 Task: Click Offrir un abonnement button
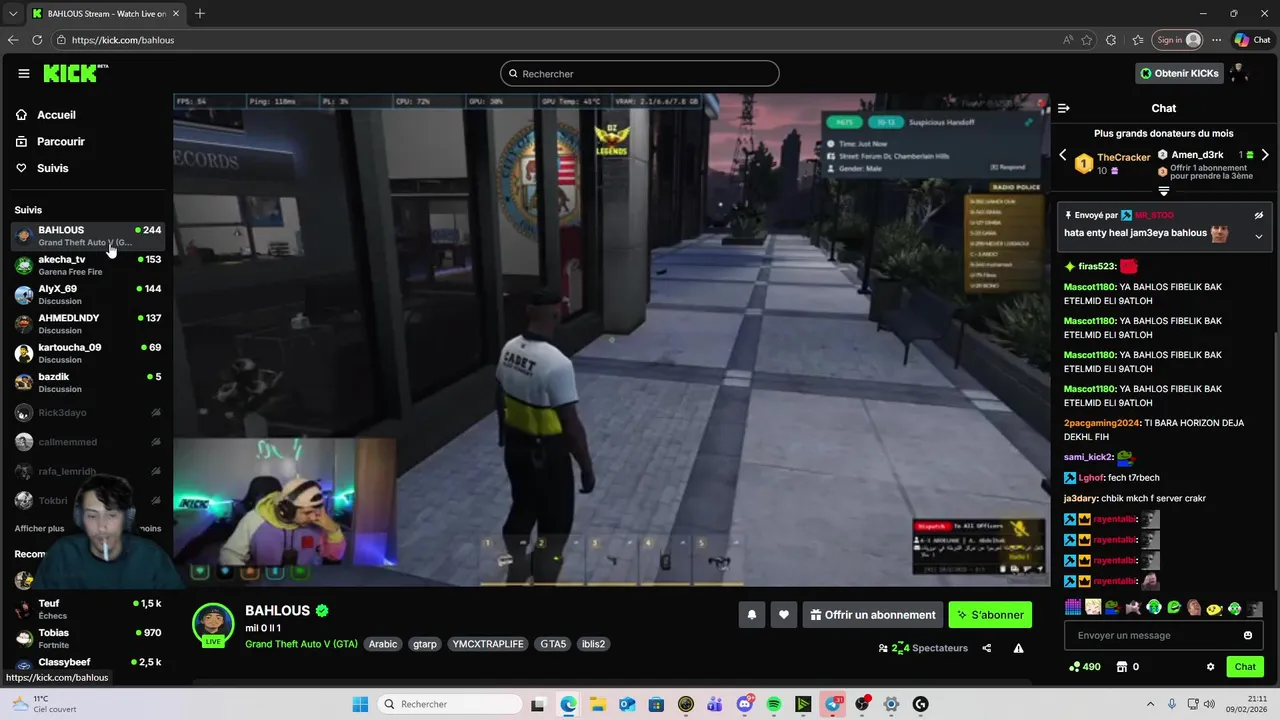point(873,615)
